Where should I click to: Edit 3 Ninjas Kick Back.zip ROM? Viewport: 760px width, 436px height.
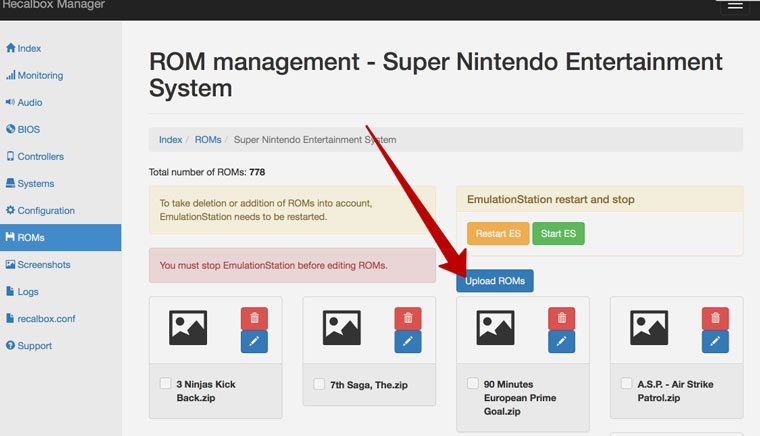pyautogui.click(x=254, y=342)
